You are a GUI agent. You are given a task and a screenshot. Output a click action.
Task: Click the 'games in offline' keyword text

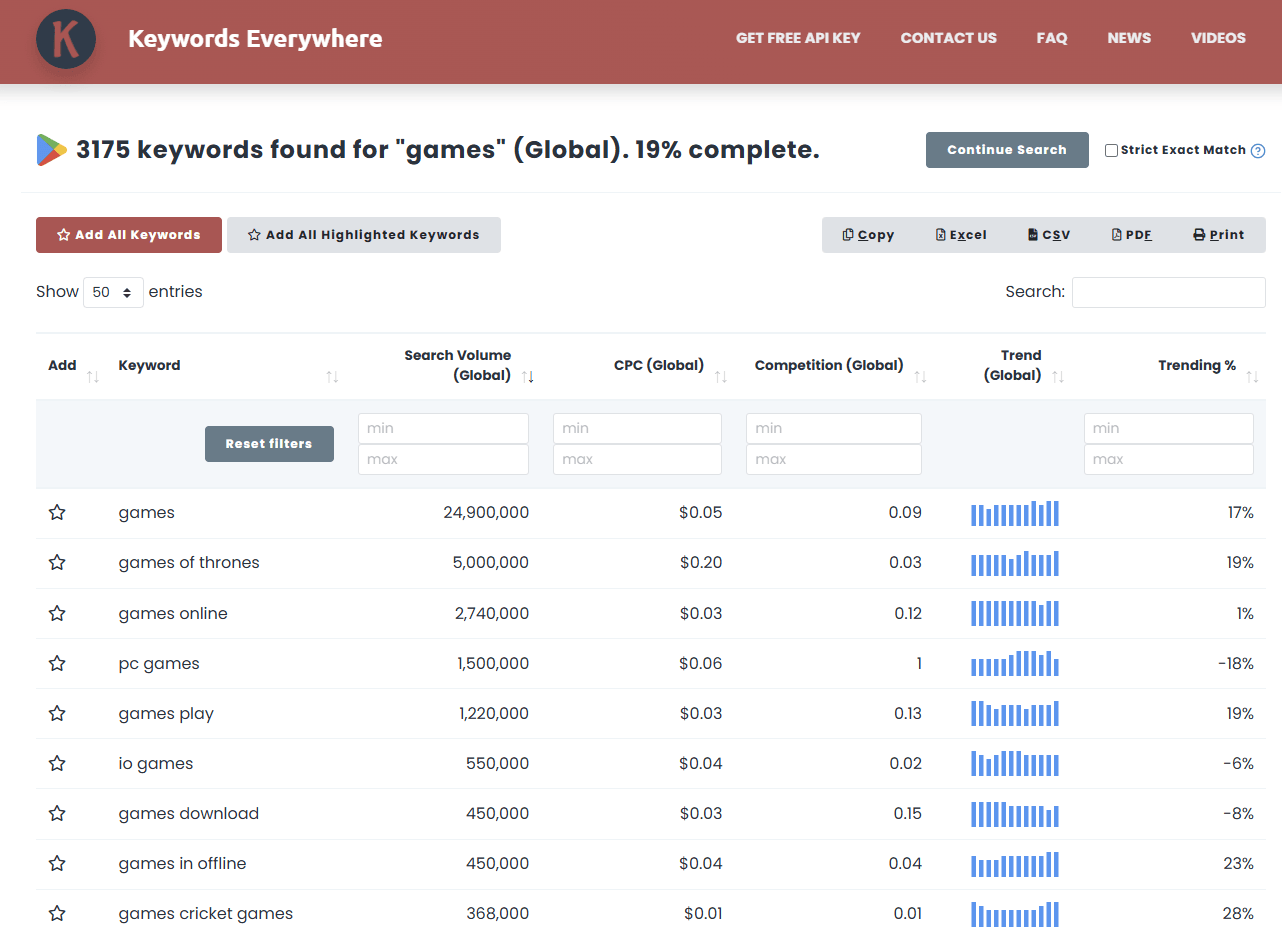[x=182, y=863]
